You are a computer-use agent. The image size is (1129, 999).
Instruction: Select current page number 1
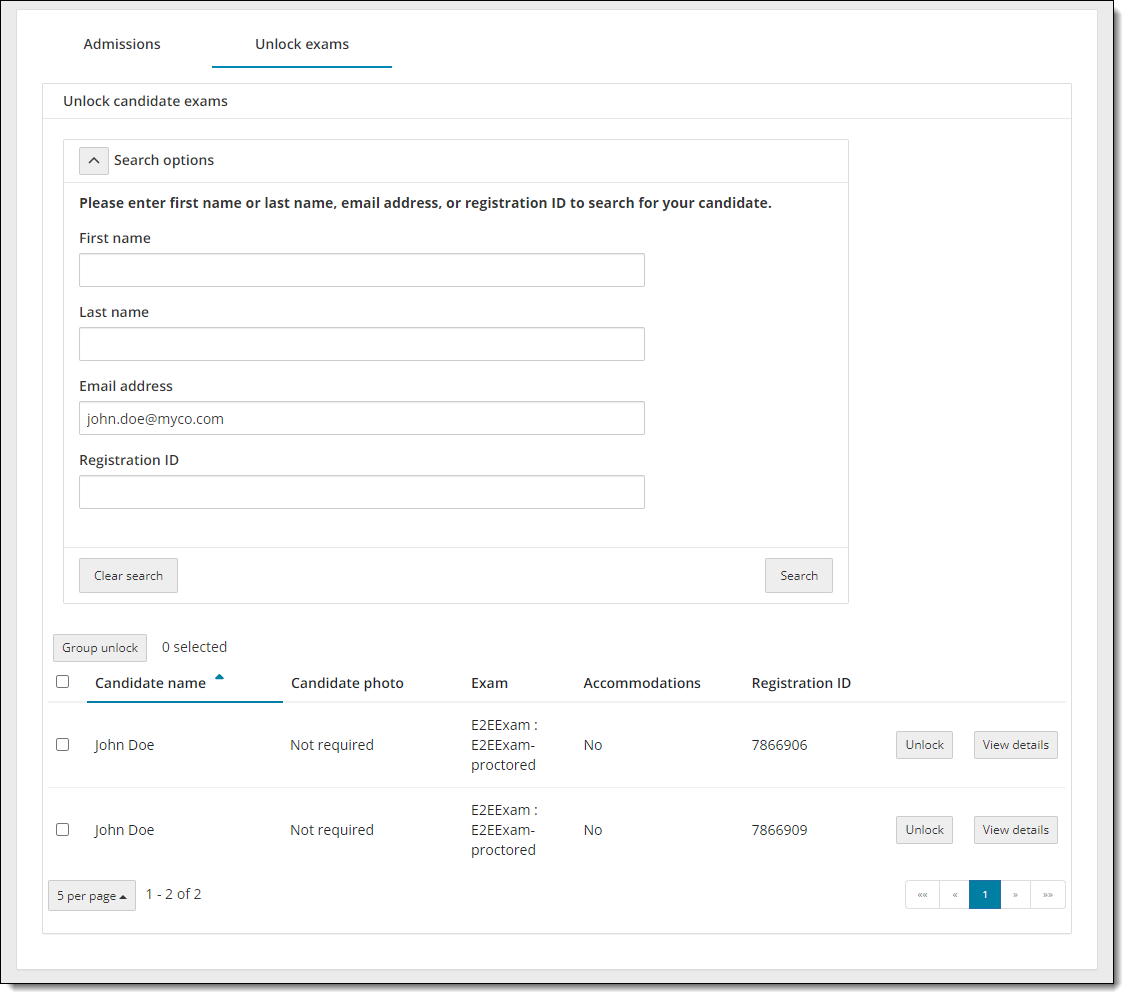click(x=985, y=895)
